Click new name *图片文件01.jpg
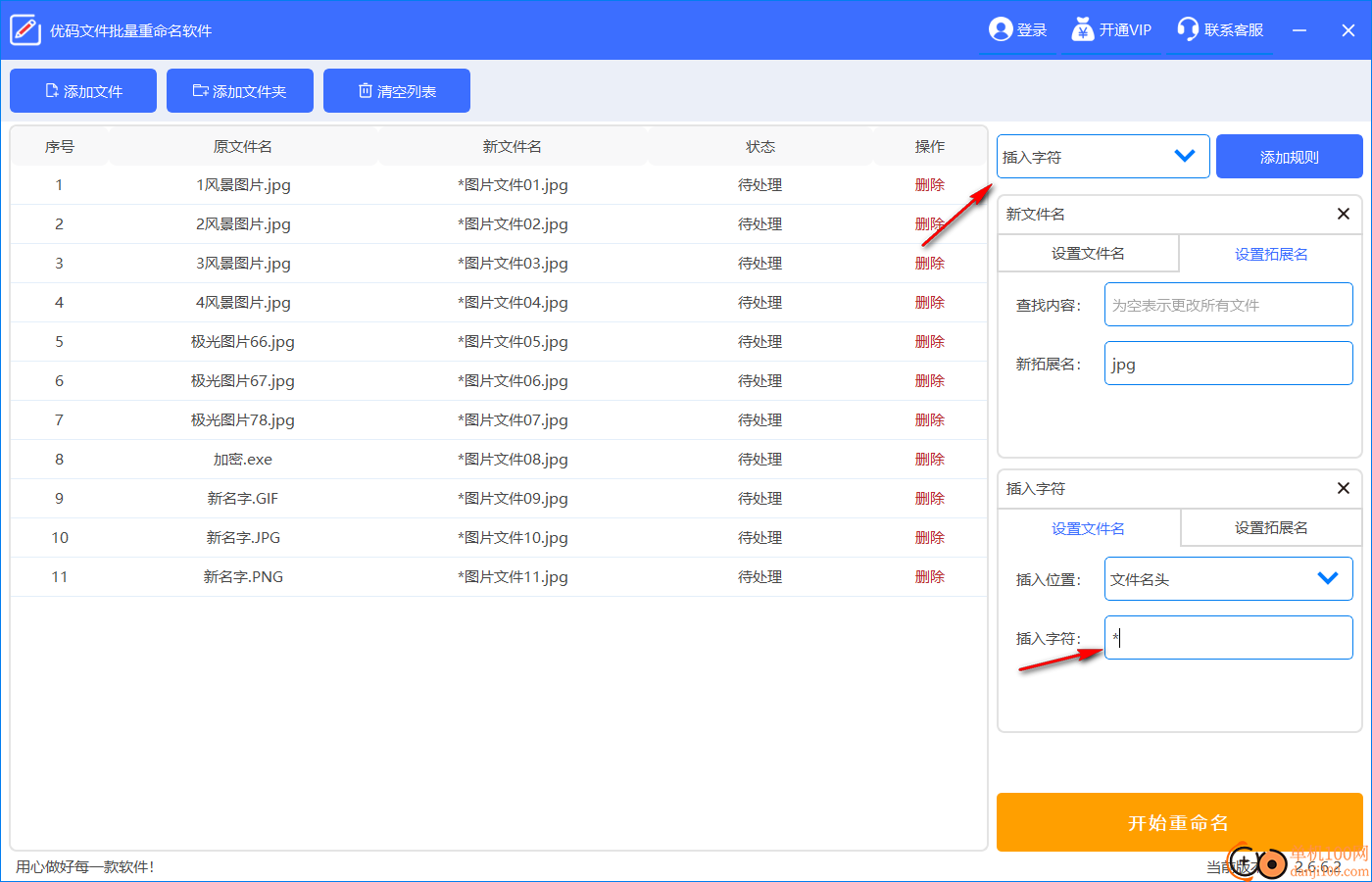The width and height of the screenshot is (1372, 882). point(513,185)
